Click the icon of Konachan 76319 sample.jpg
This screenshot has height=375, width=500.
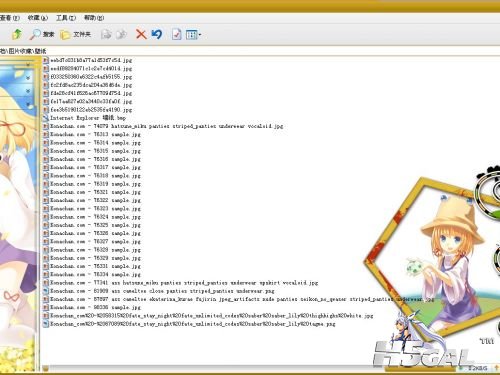pos(46,184)
